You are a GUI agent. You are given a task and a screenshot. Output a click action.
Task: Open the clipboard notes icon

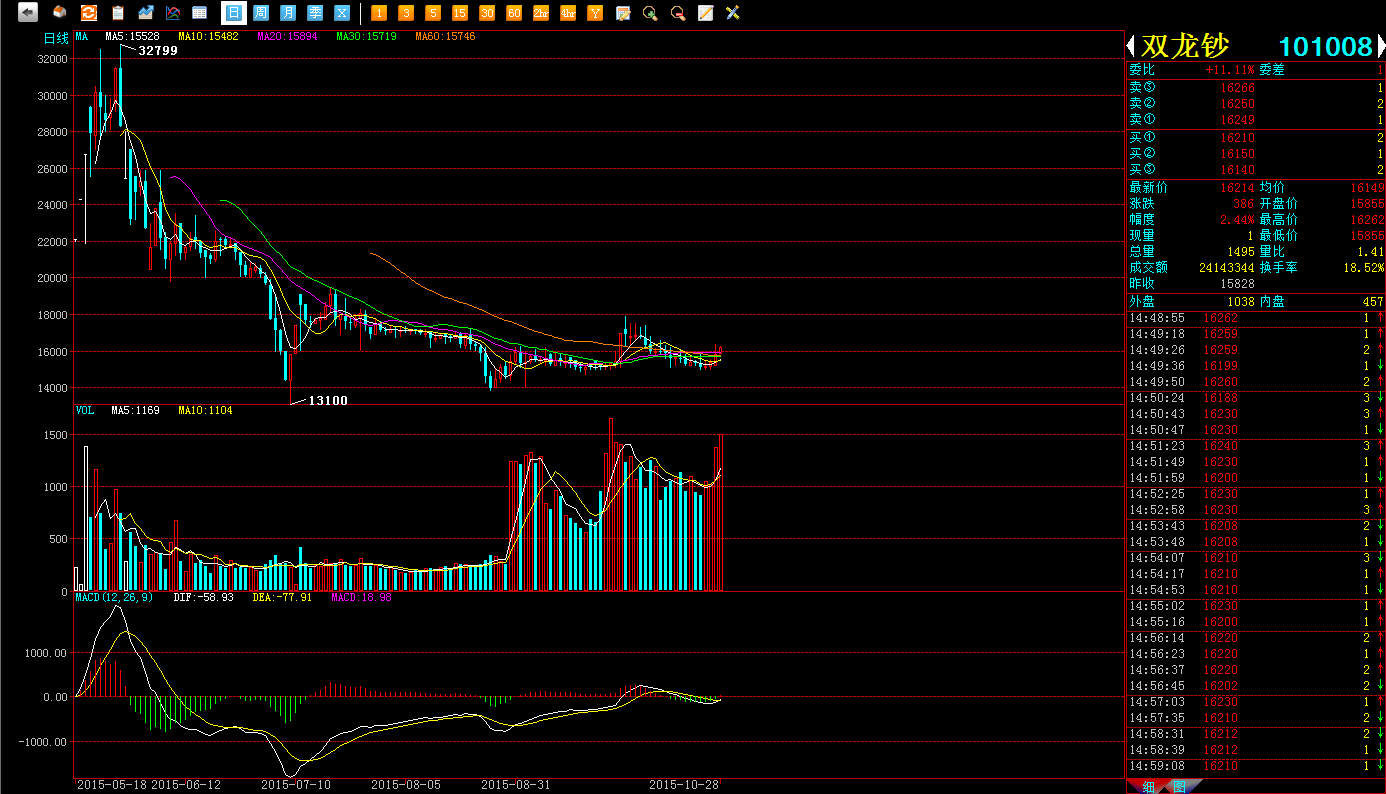pyautogui.click(x=118, y=13)
